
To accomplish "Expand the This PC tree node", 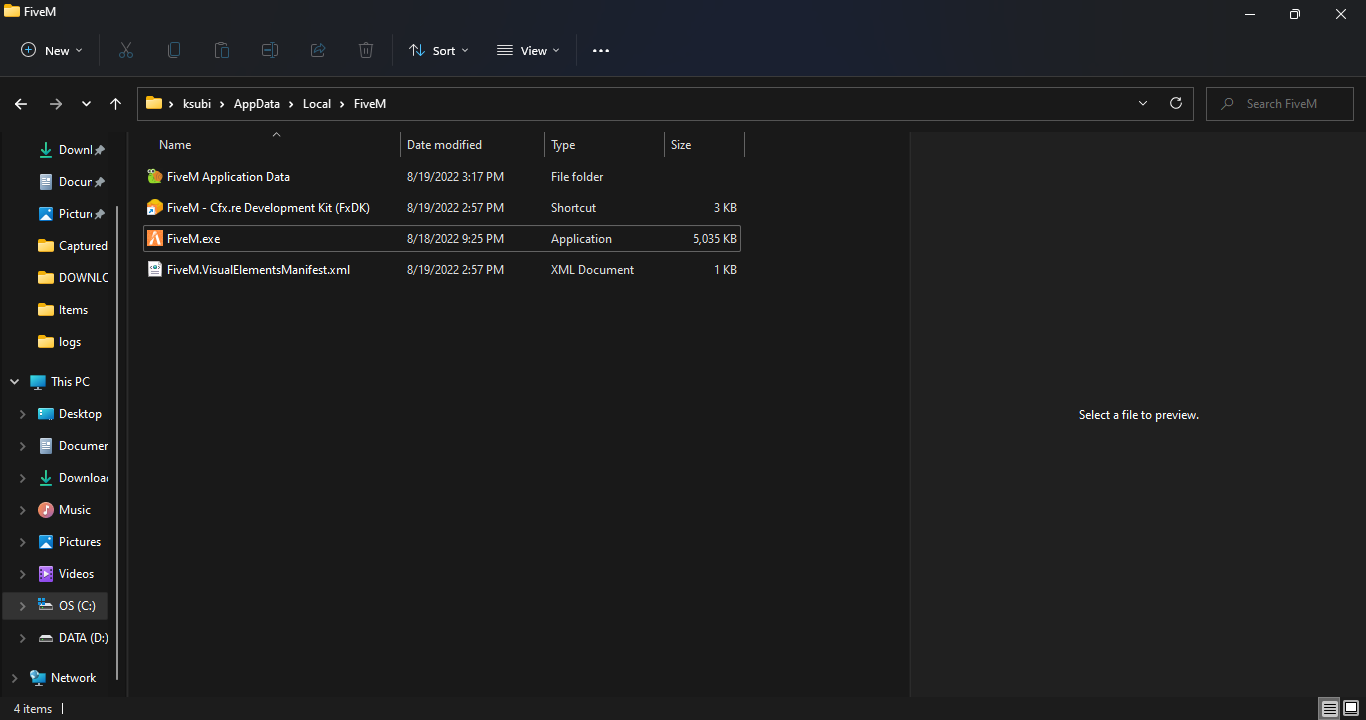I will (x=15, y=382).
